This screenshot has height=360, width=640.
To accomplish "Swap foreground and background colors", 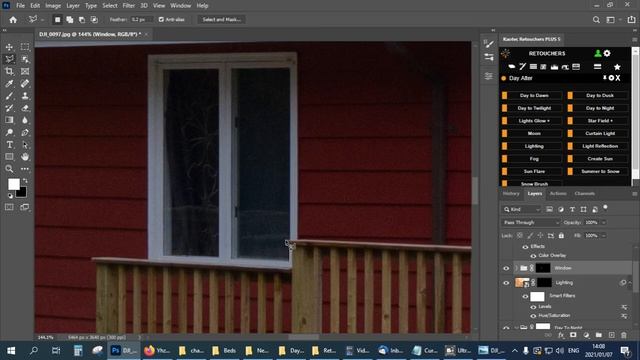I will (25, 180).
